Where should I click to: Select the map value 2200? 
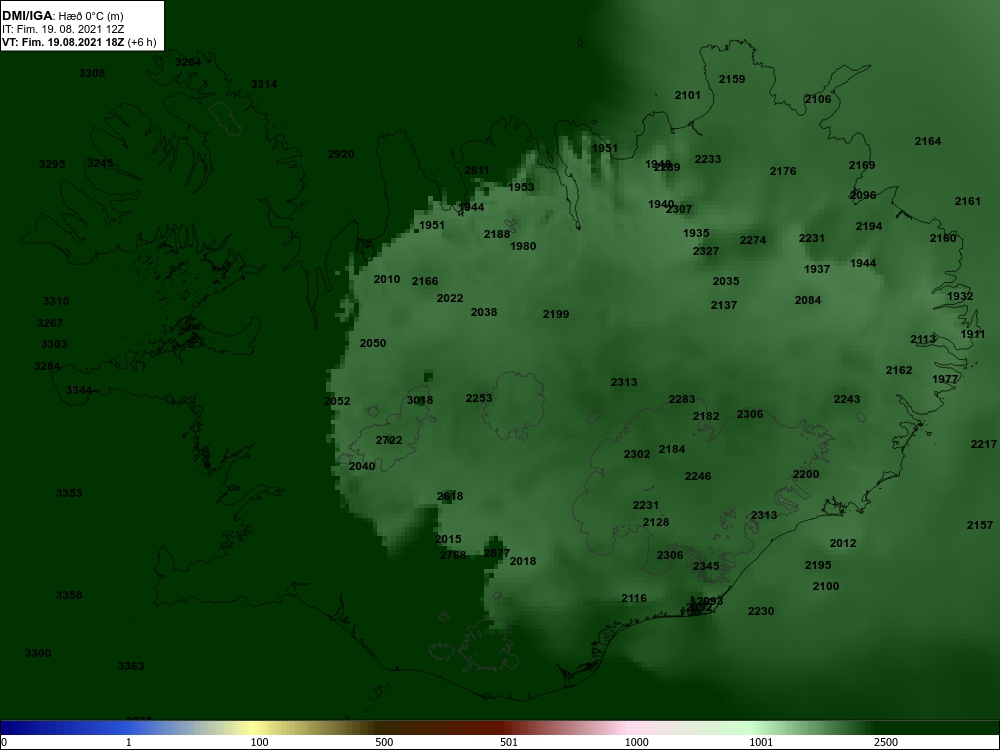[806, 474]
